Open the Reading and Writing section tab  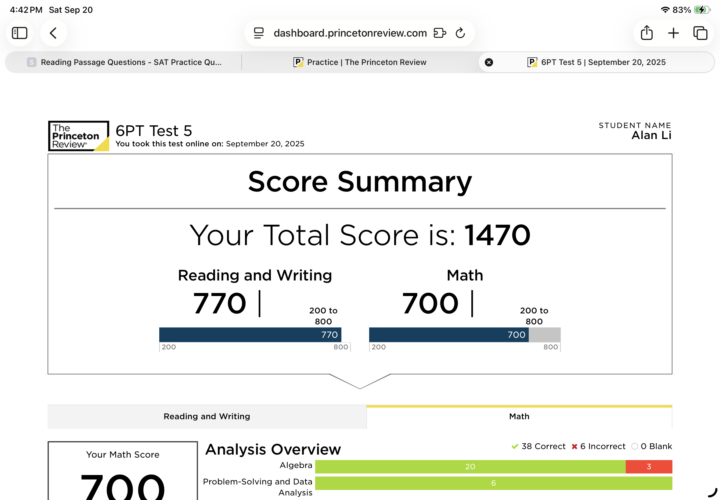tap(207, 416)
